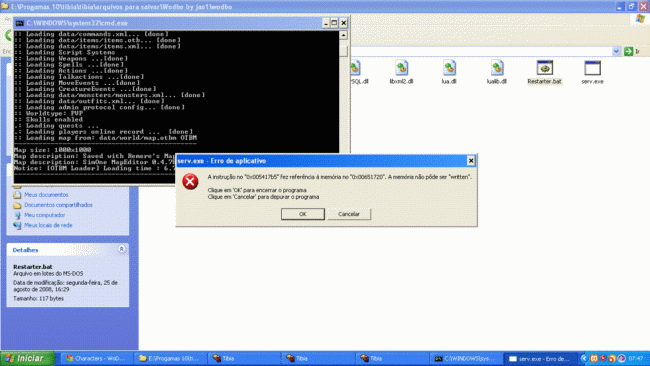Click the Windows flag logo in the Explorer toolbar
Screen dimensions: 650x366
[640, 19]
